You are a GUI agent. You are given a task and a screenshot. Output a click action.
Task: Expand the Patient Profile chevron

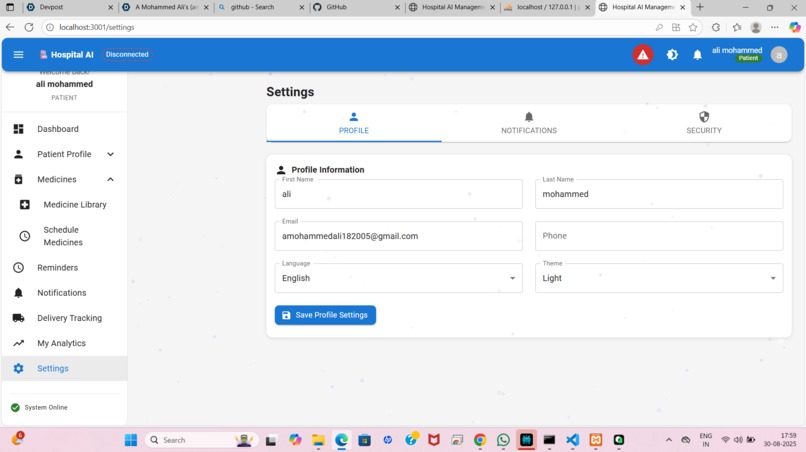[x=111, y=154]
